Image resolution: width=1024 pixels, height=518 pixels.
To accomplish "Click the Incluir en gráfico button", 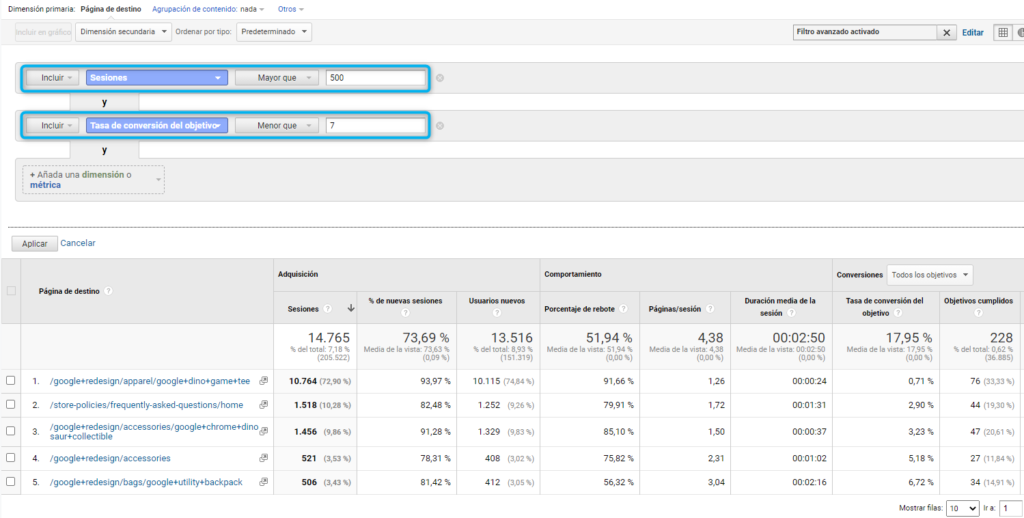I will click(x=43, y=32).
